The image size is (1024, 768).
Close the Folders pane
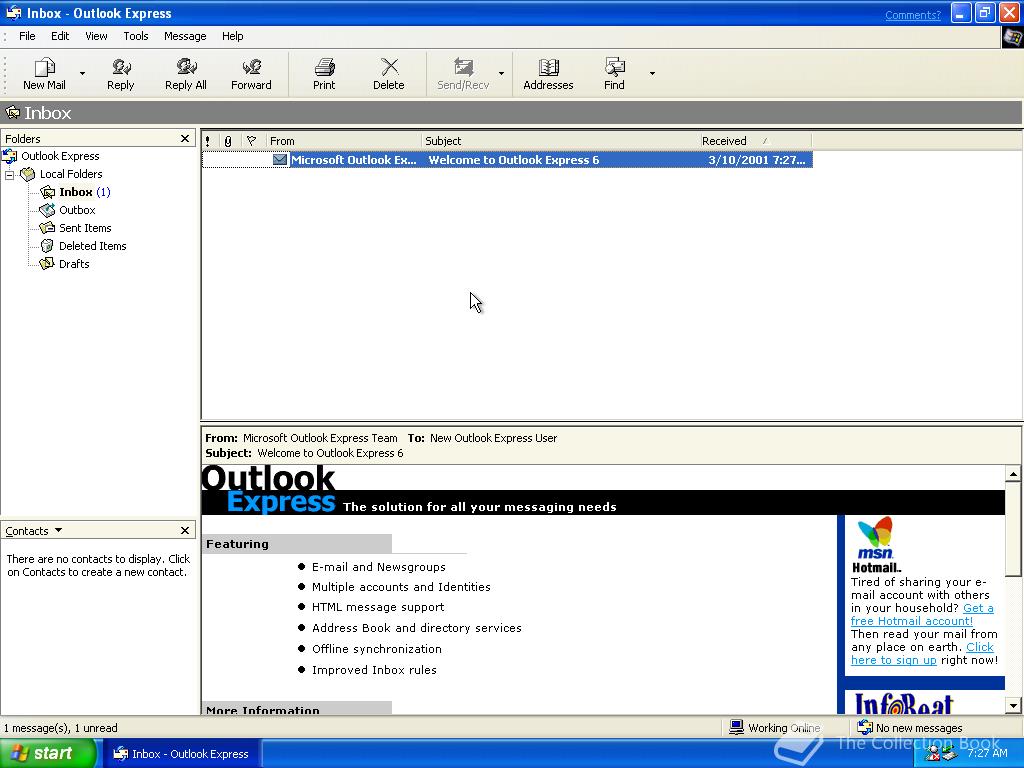(x=185, y=138)
